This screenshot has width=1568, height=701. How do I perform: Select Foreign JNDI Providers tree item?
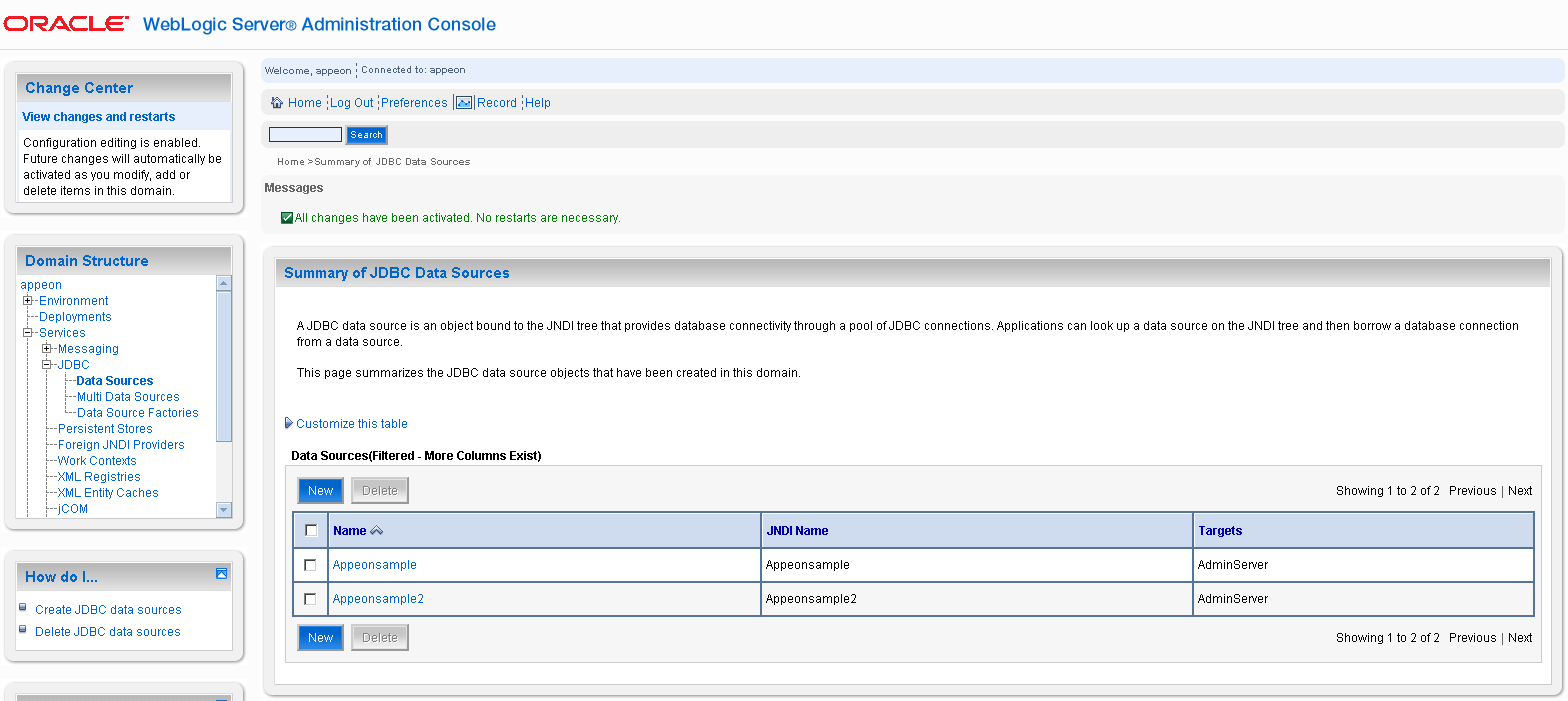(x=121, y=445)
